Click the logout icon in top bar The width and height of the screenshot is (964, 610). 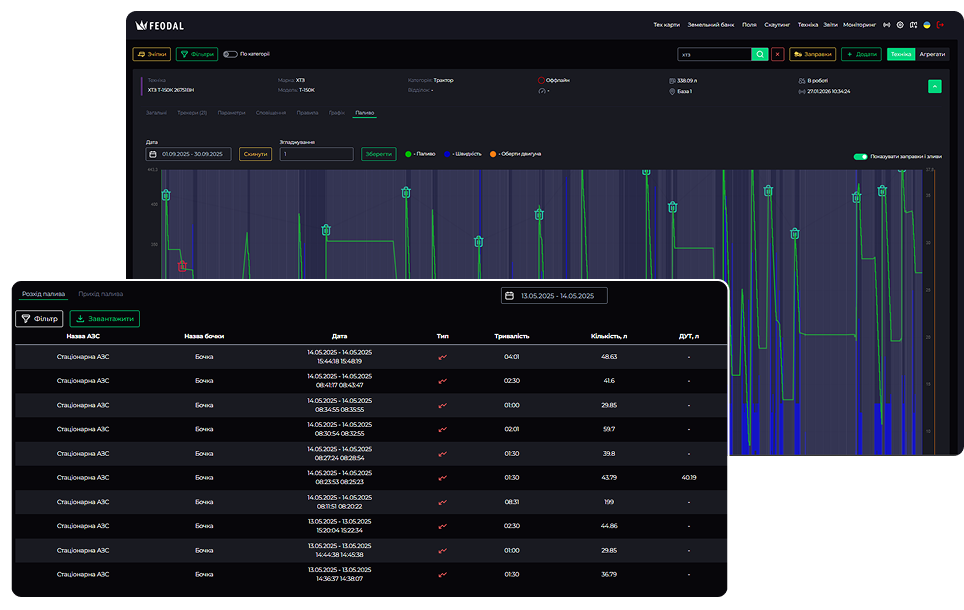(x=940, y=24)
